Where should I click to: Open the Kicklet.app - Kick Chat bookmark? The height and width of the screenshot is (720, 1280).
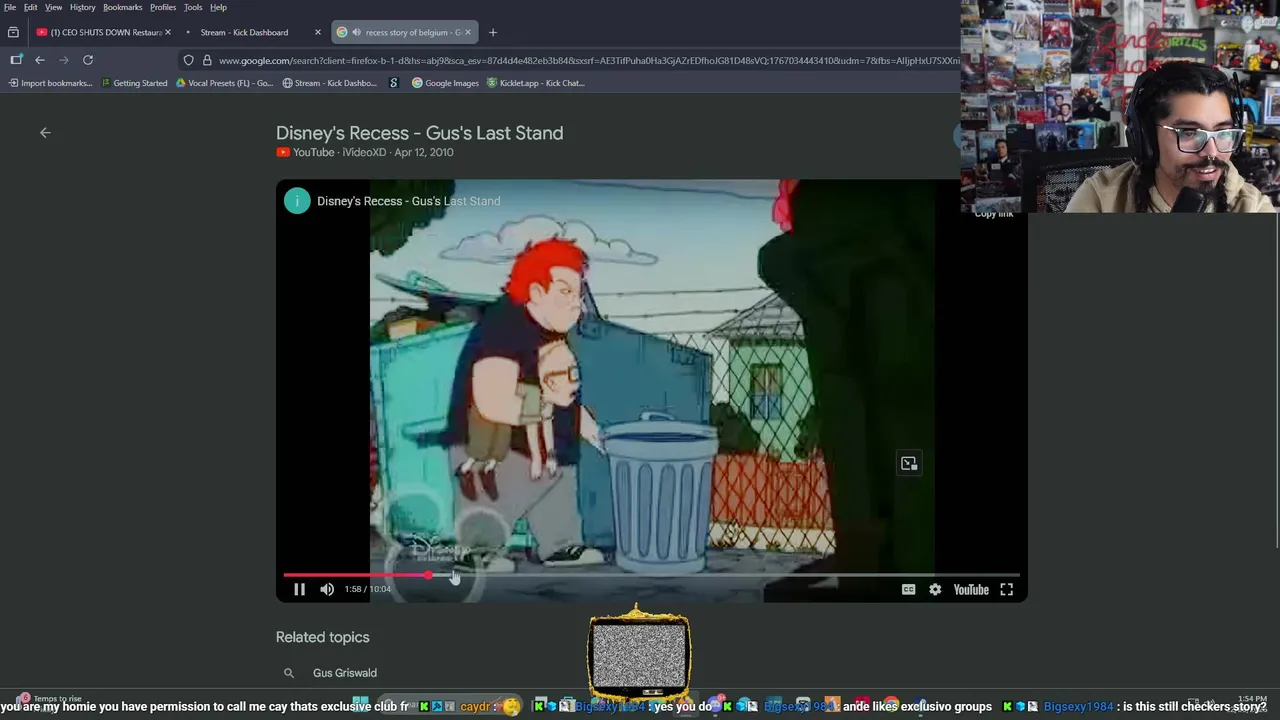pos(535,83)
